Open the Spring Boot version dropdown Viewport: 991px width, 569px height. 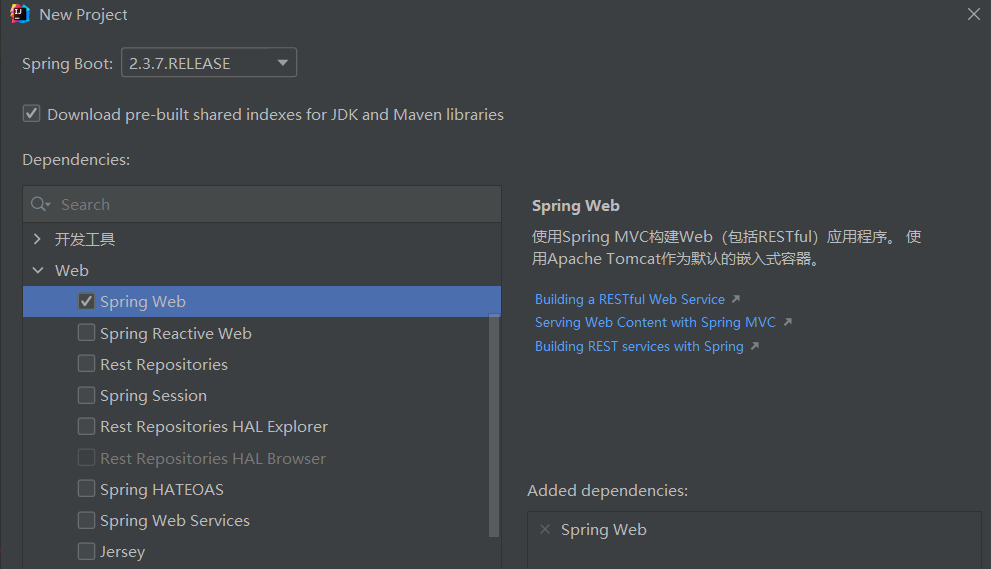pyautogui.click(x=209, y=63)
